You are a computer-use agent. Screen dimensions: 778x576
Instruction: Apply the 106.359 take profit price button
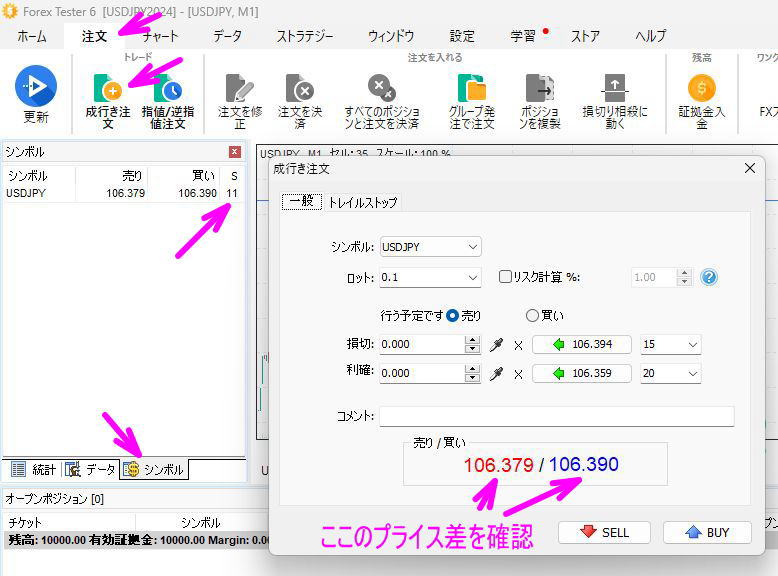pyautogui.click(x=582, y=373)
